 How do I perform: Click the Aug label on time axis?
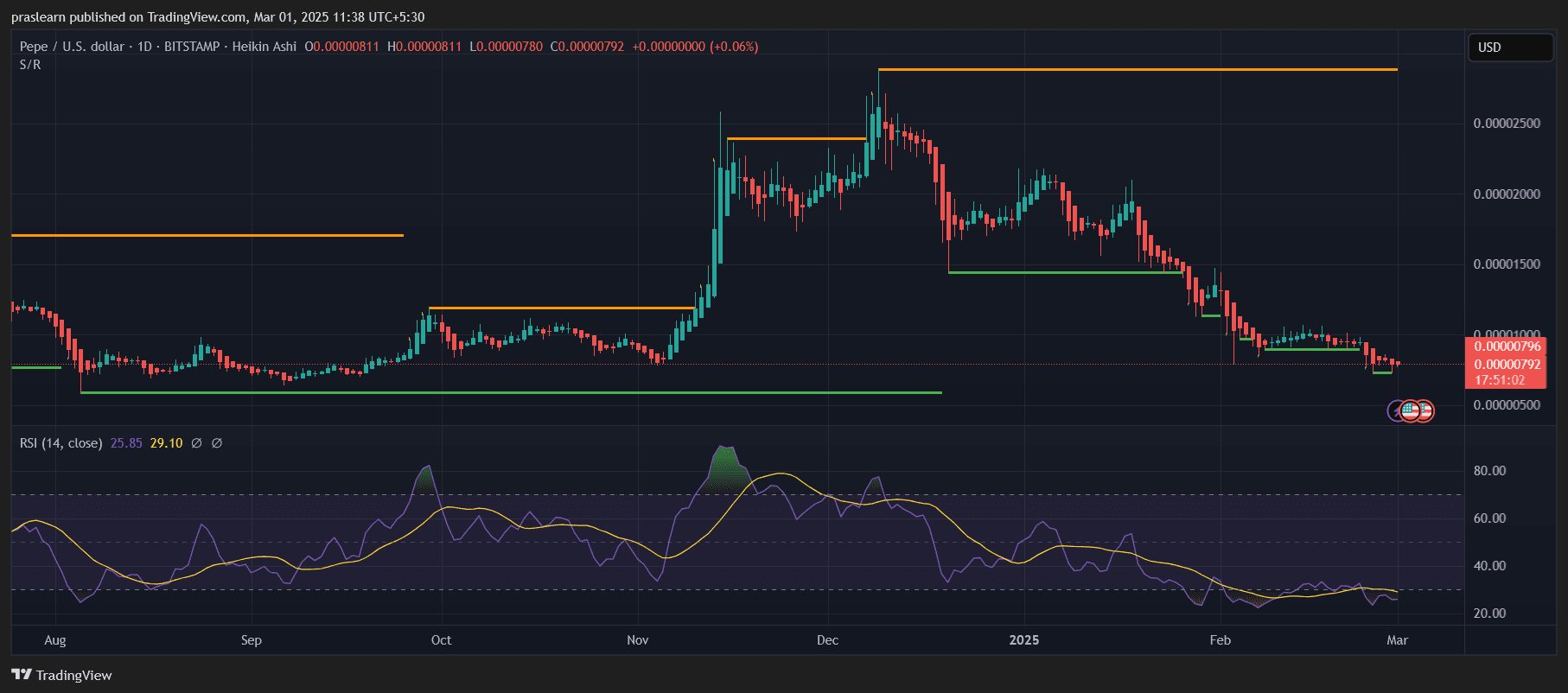click(x=55, y=640)
